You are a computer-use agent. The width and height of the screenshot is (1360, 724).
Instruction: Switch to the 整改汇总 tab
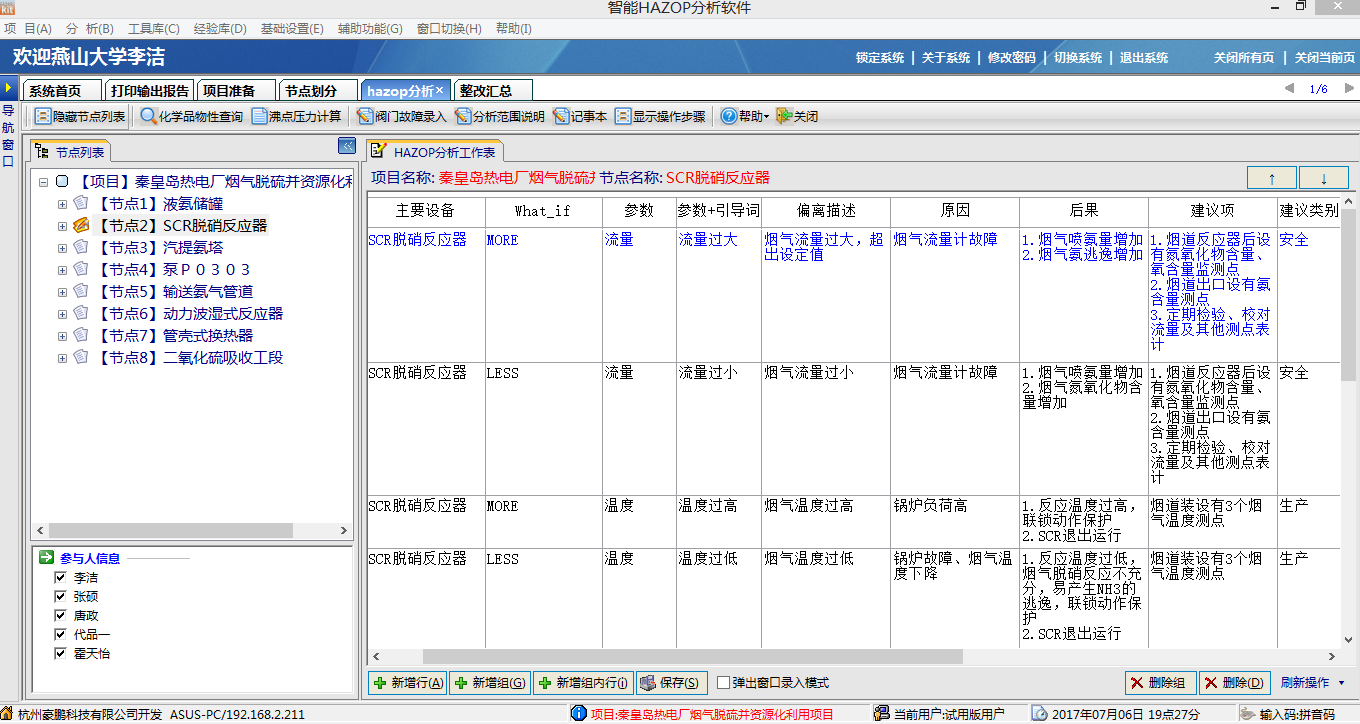point(493,90)
